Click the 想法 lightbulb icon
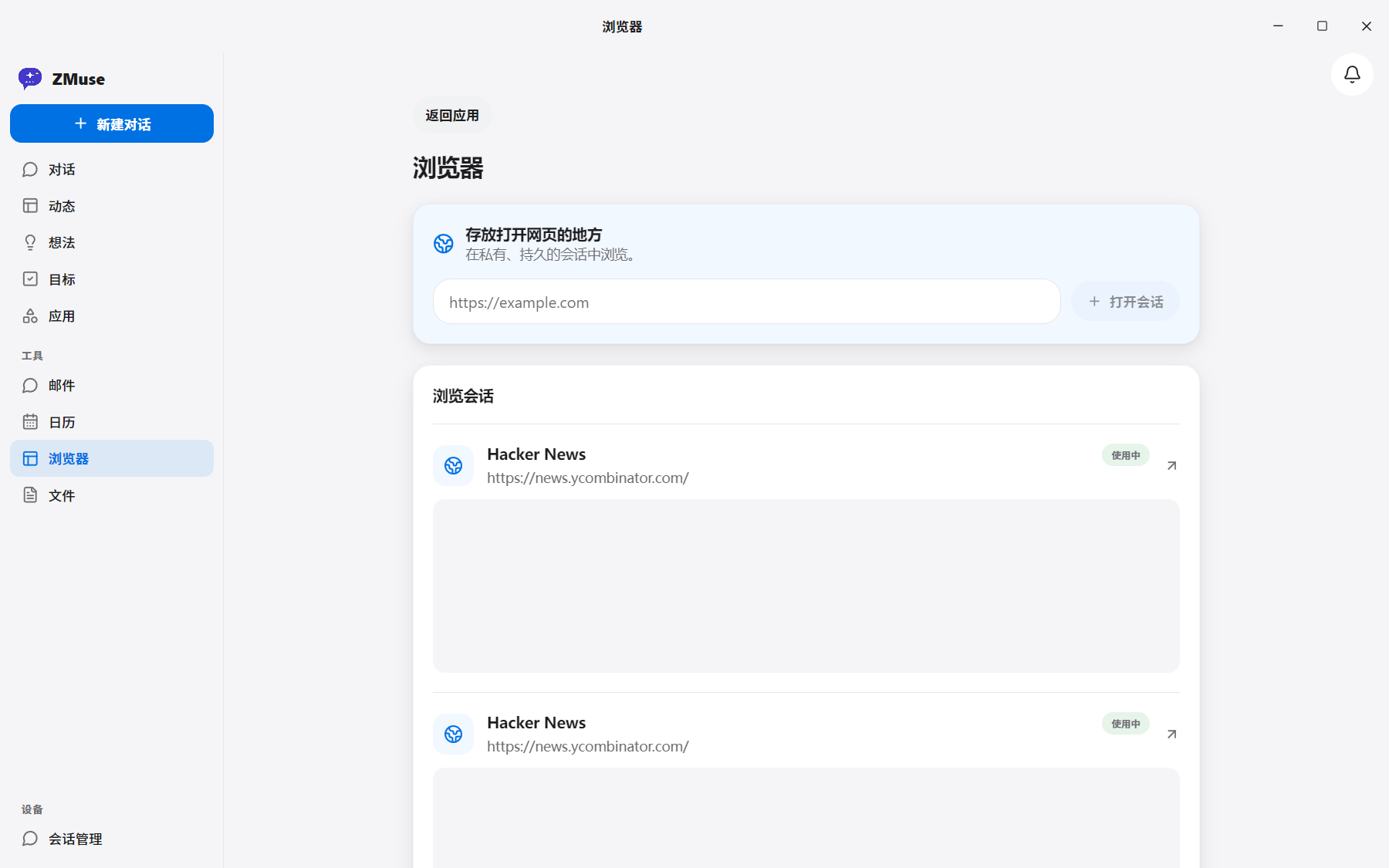Viewport: 1389px width, 868px height. [30, 242]
